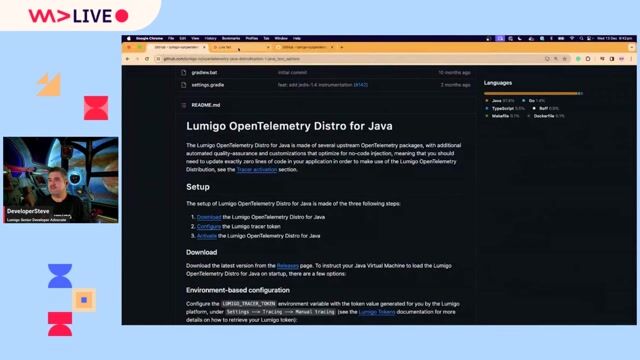This screenshot has height=360, width=640.
Task: Open the Initial commit message link
Action: click(292, 73)
